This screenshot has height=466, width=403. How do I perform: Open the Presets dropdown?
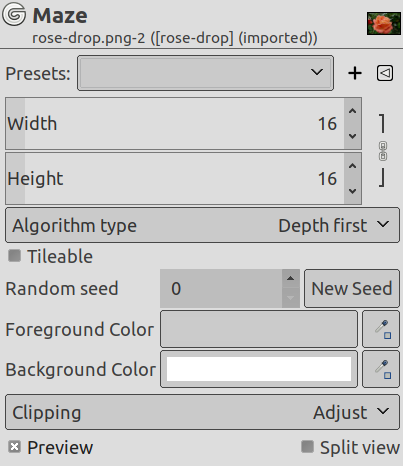(205, 73)
